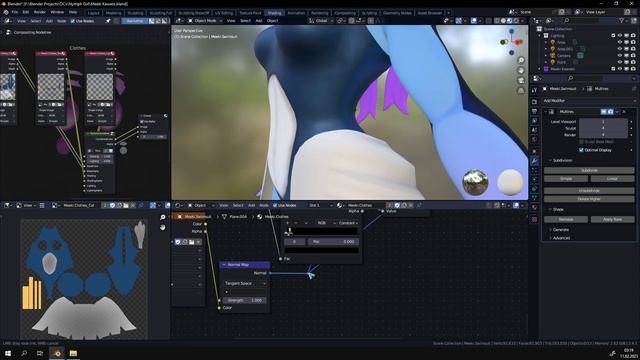Image resolution: width=640 pixels, height=360 pixels.
Task: Toggle exclude checkbox of Lighting collection
Action: click(613, 36)
